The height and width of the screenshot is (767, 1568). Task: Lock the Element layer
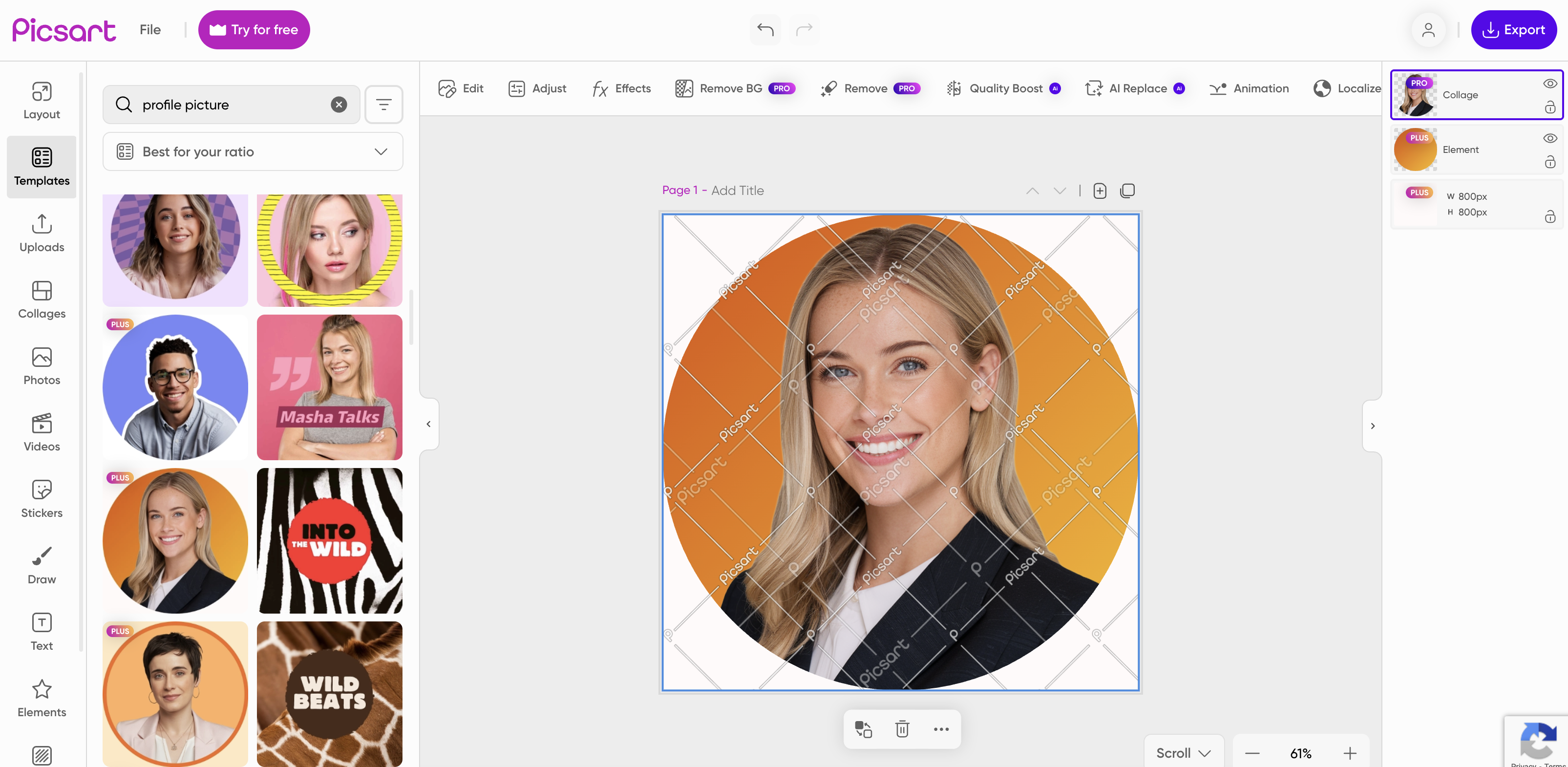(x=1550, y=162)
